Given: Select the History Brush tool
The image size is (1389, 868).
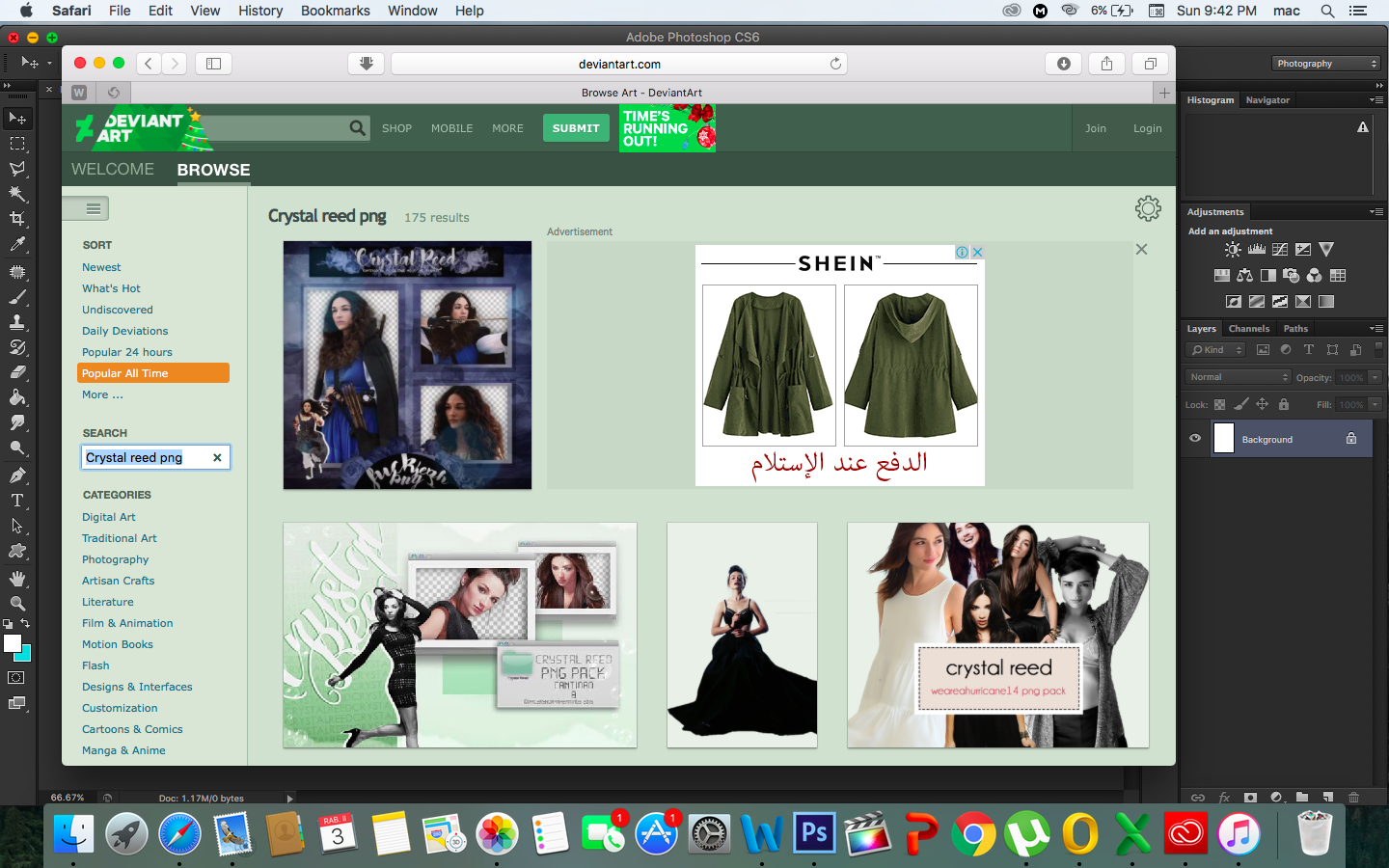Looking at the screenshot, I should point(17,347).
